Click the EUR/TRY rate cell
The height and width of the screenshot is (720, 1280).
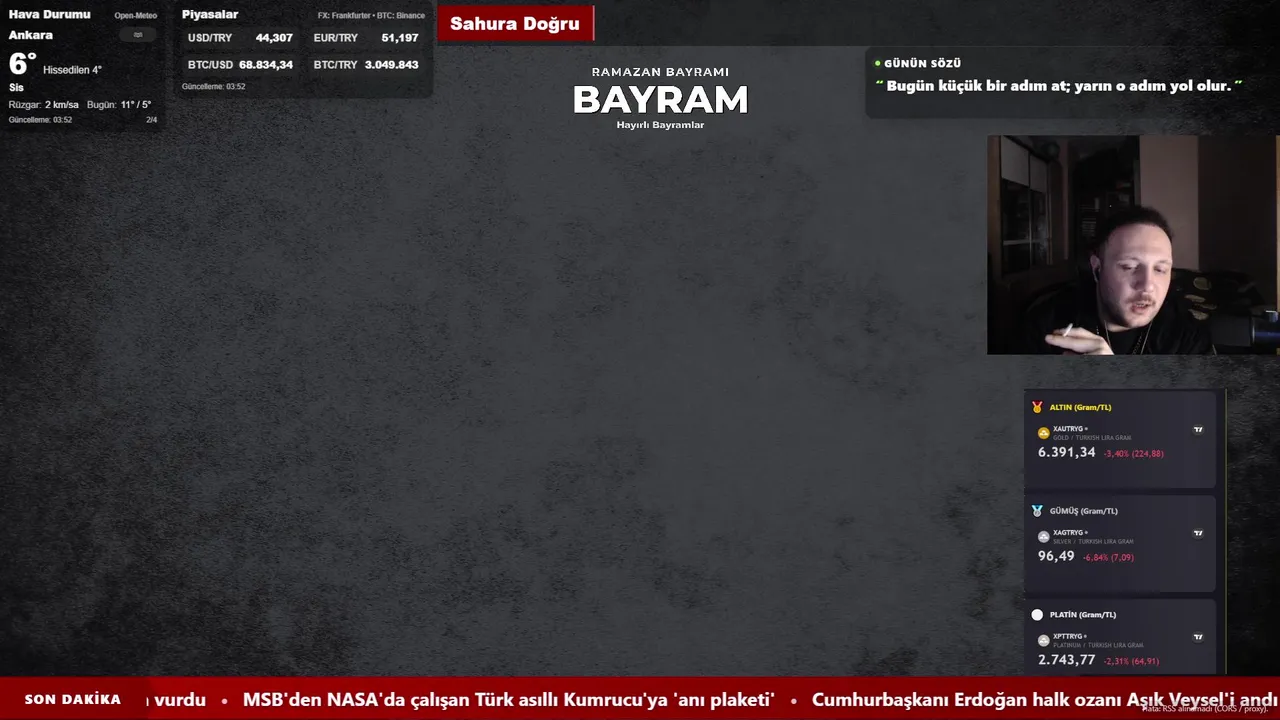366,38
